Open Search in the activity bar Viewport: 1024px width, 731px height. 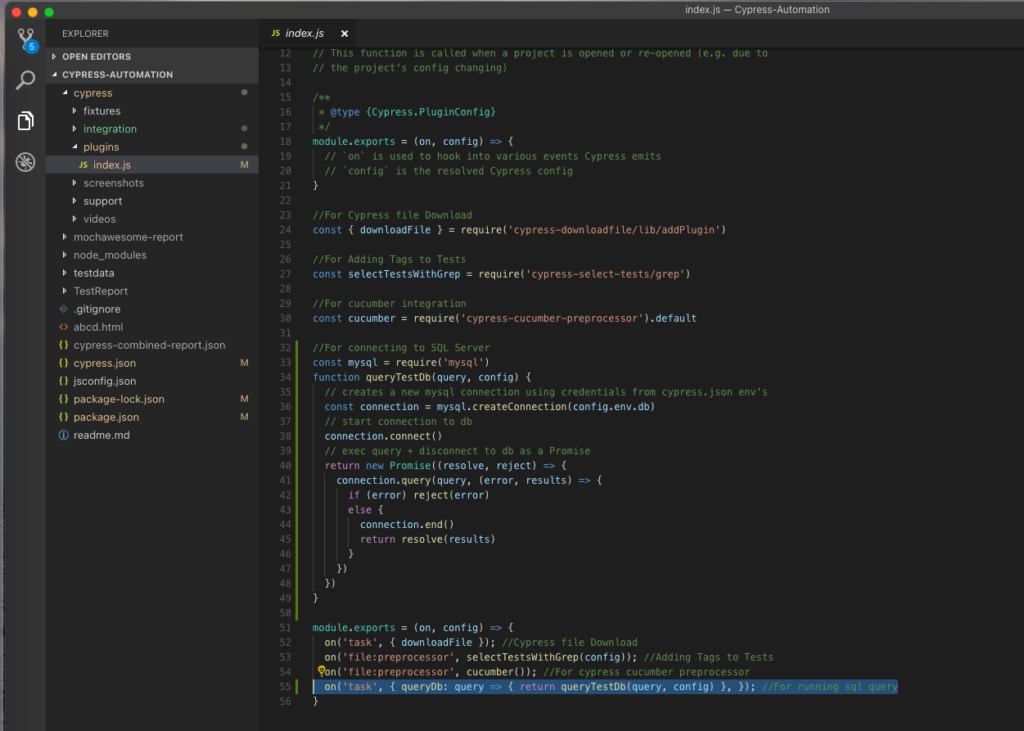click(x=24, y=79)
